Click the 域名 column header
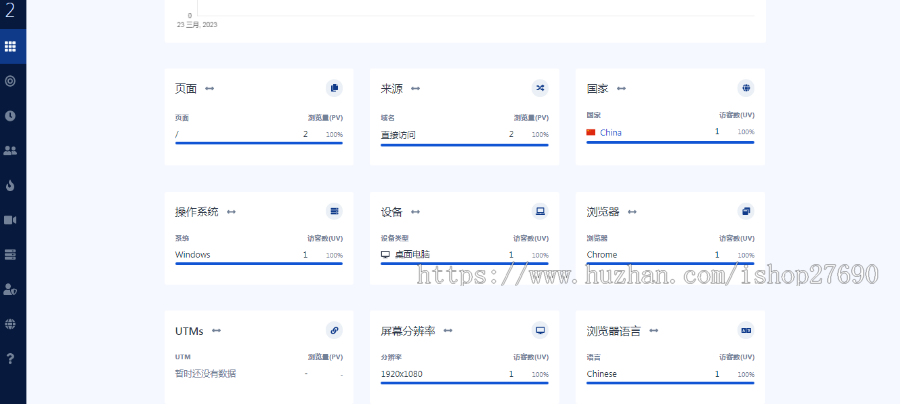 click(388, 118)
